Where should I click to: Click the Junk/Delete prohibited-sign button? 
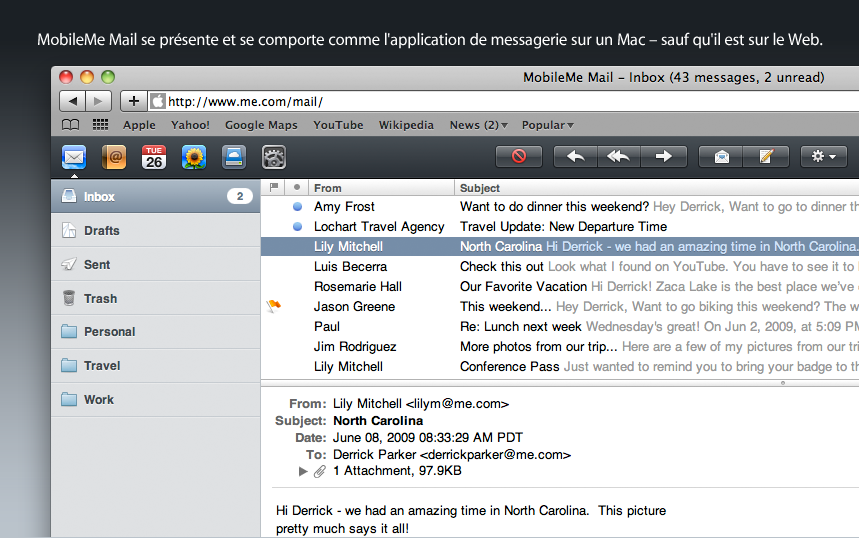click(x=519, y=156)
